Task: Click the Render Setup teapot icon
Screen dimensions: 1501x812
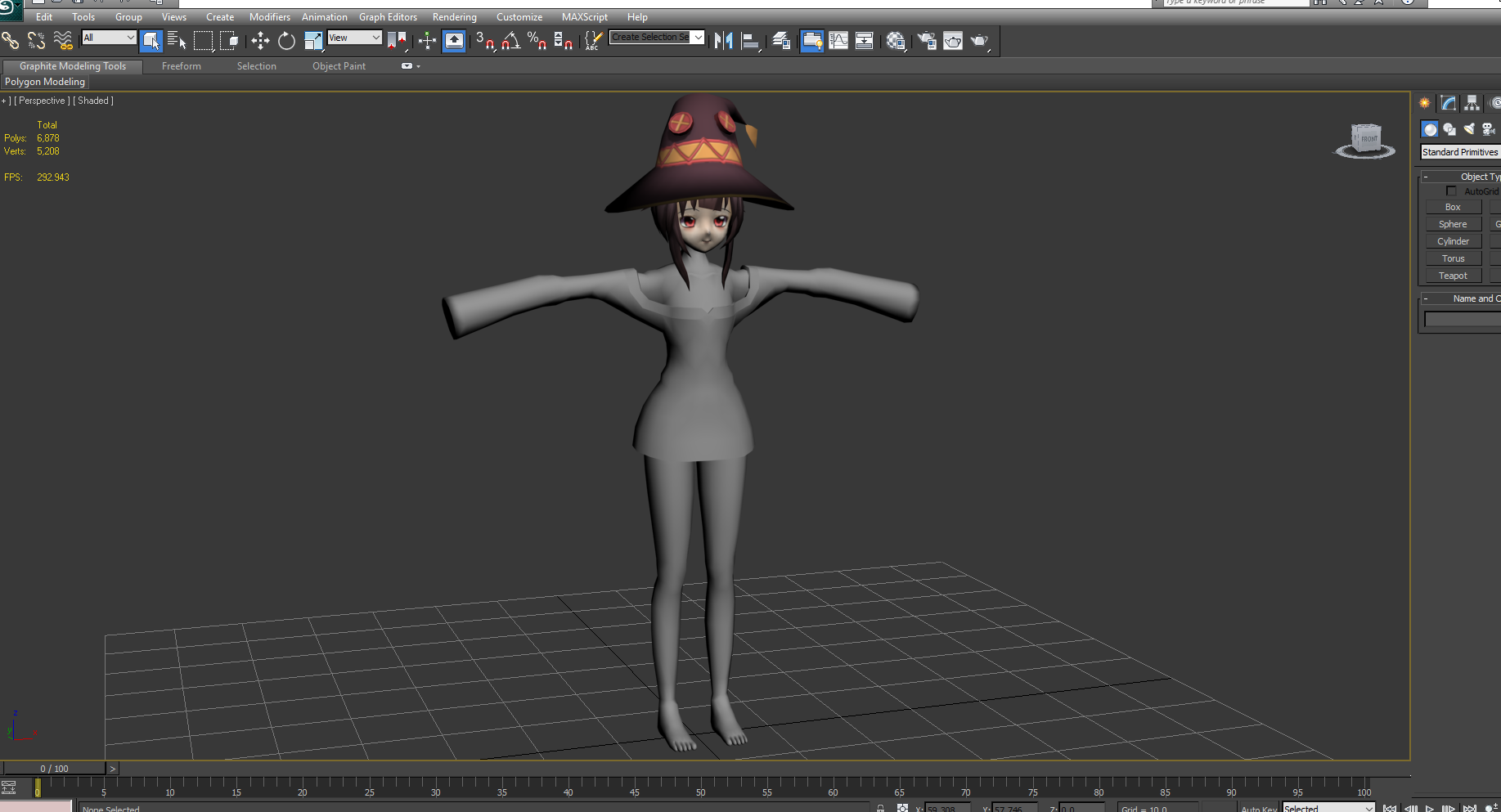Action: coord(927,40)
